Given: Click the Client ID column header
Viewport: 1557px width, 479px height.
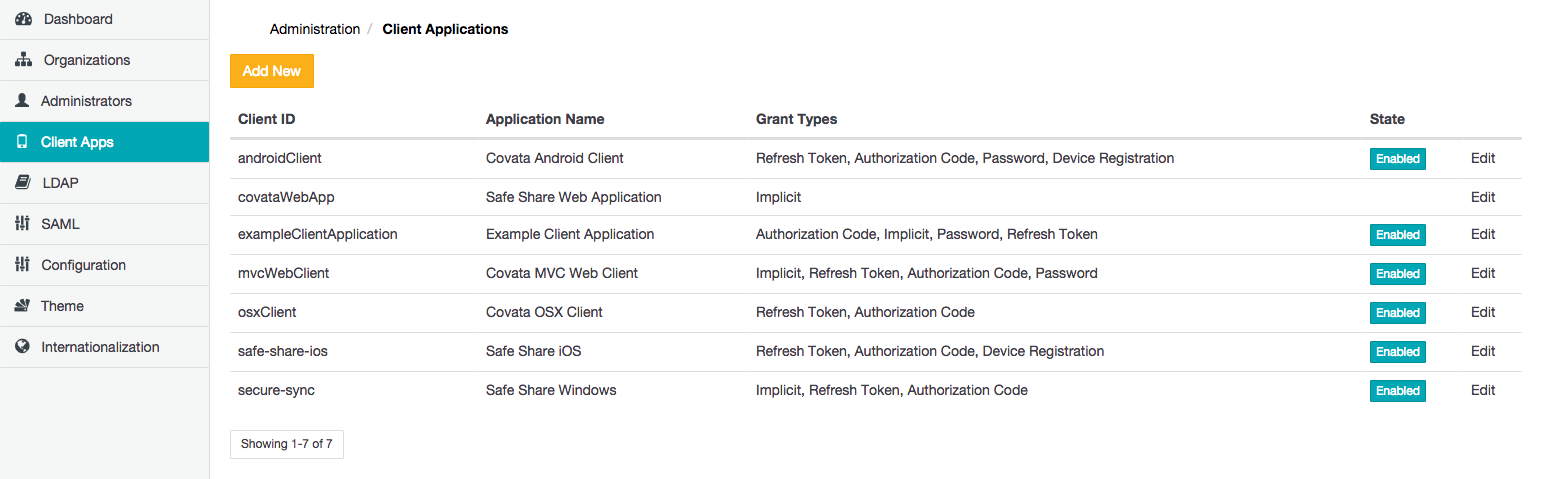Looking at the screenshot, I should (x=266, y=119).
